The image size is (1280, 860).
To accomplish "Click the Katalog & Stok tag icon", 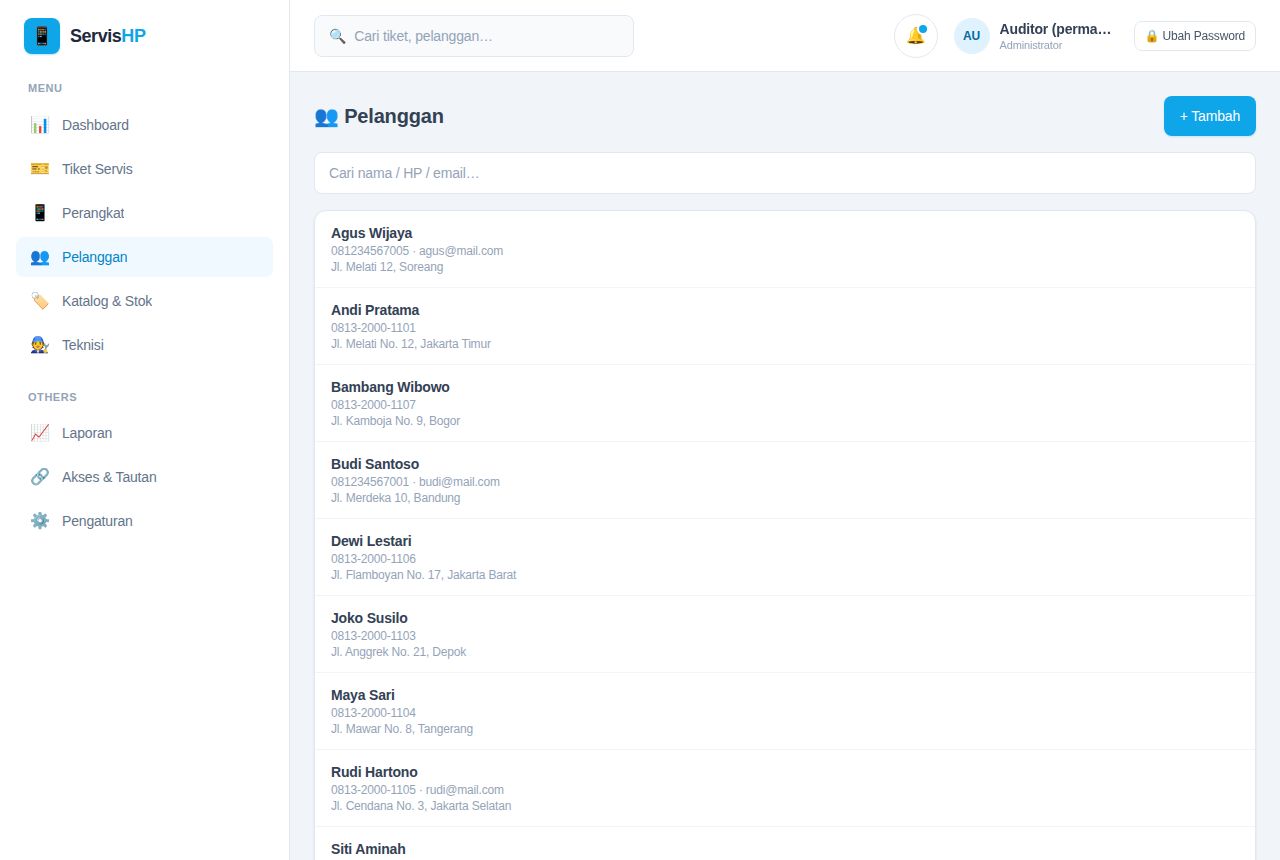I will click(x=40, y=301).
